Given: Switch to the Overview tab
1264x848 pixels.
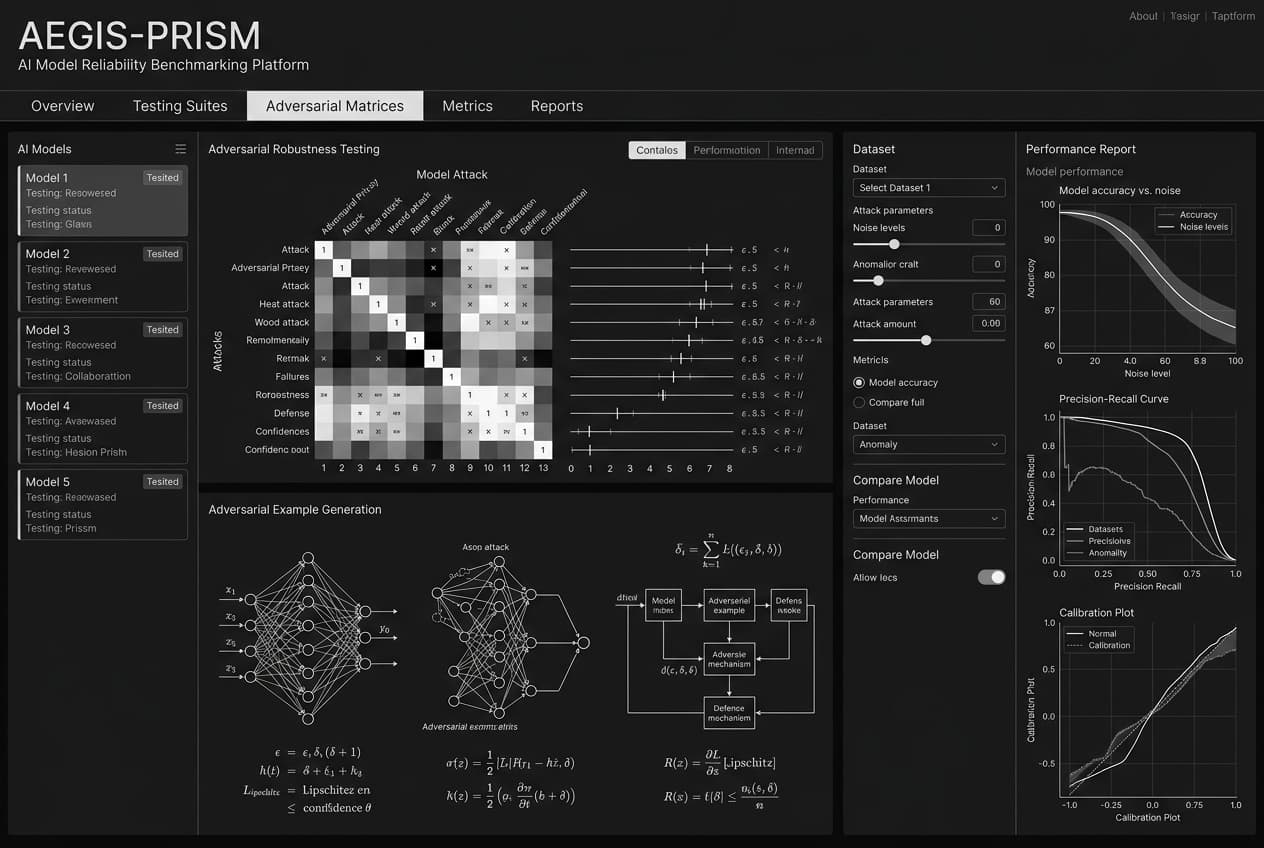Looking at the screenshot, I should tap(63, 106).
